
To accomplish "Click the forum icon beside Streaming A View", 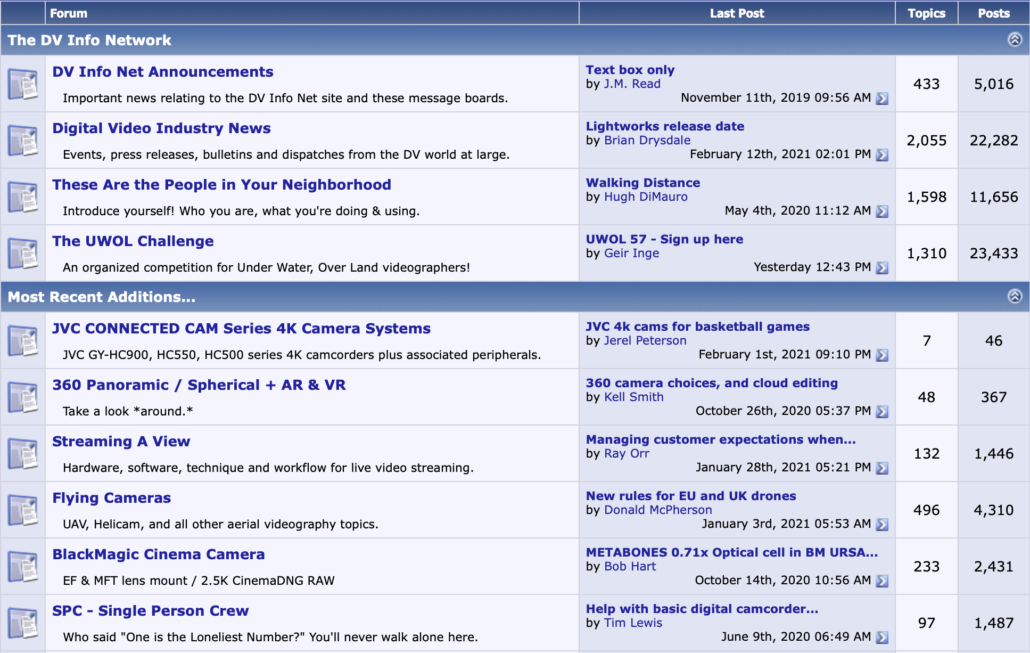I will coord(22,454).
